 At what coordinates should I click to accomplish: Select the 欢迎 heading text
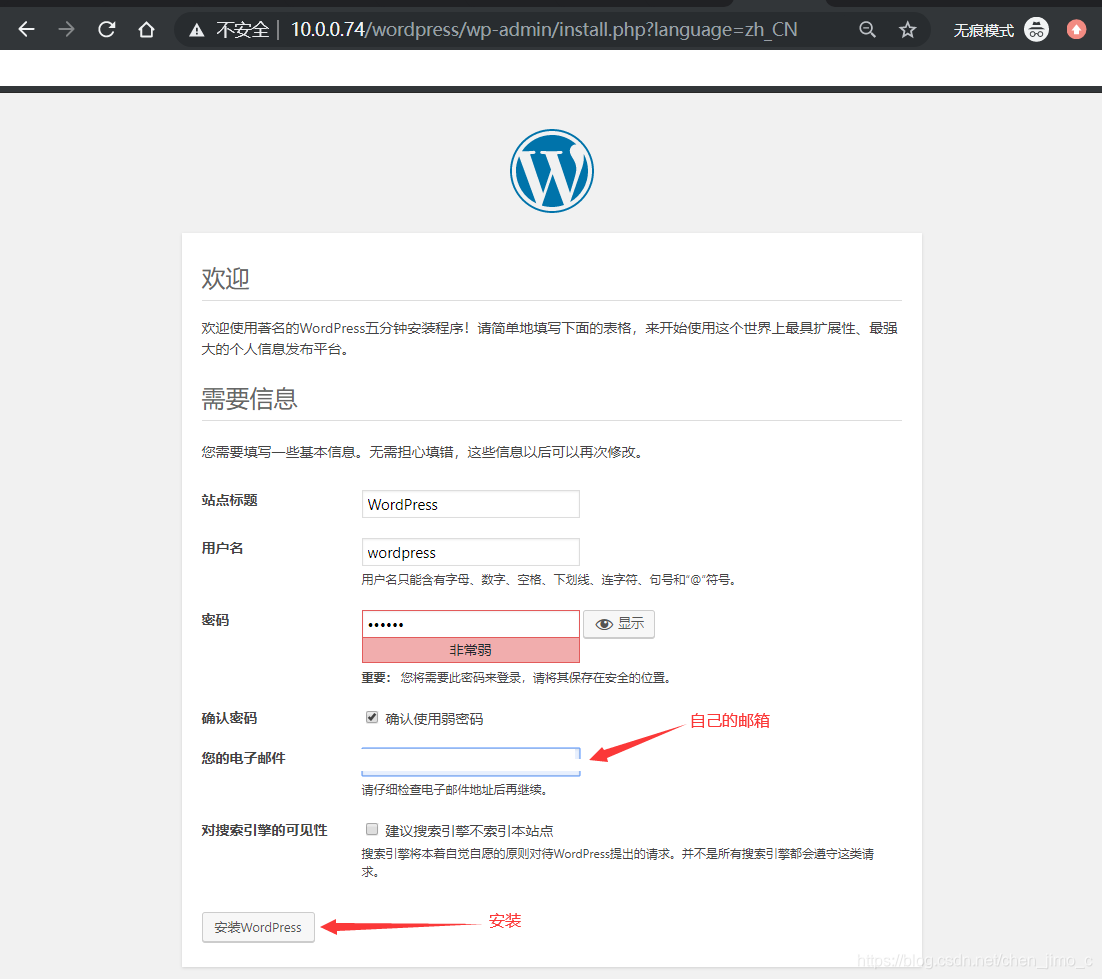click(x=225, y=278)
